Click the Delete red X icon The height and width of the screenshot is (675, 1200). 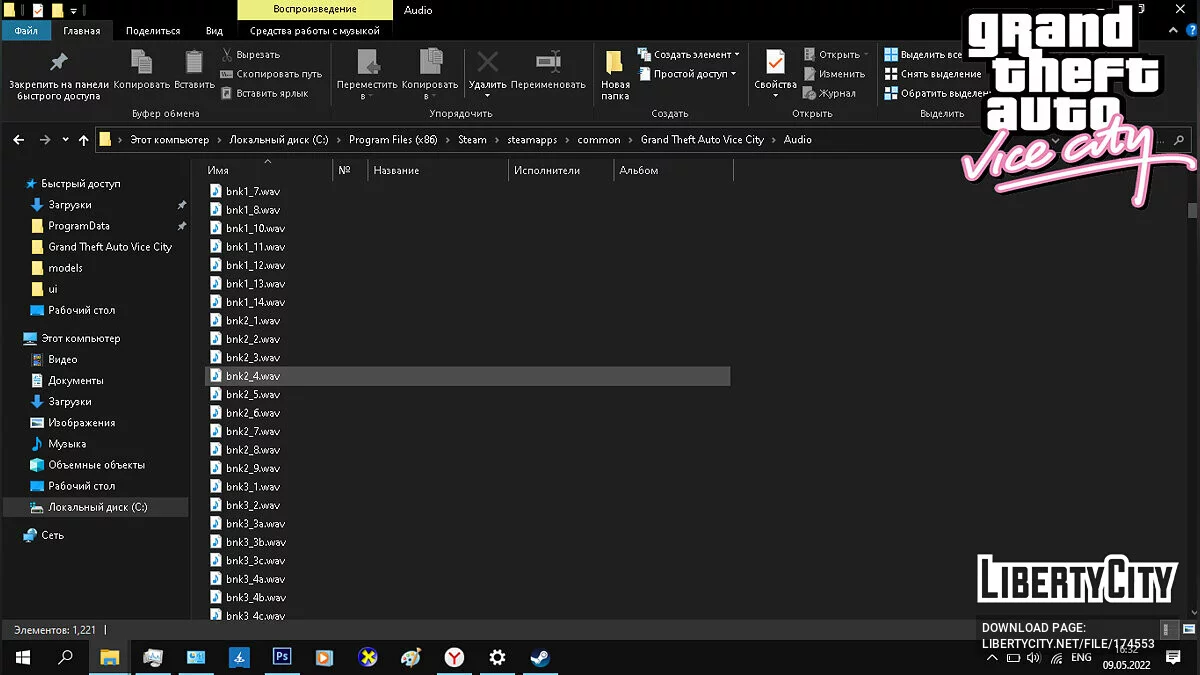click(x=487, y=64)
